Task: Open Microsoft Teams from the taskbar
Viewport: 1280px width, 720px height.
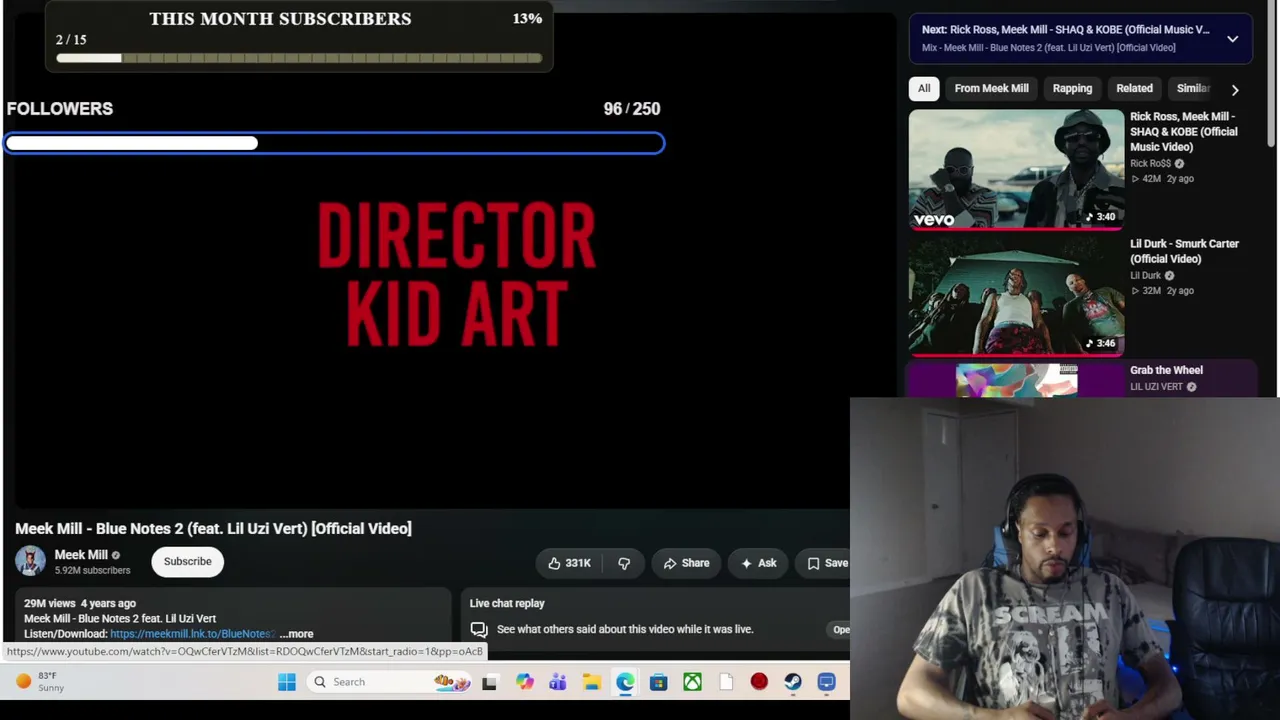Action: pos(558,682)
